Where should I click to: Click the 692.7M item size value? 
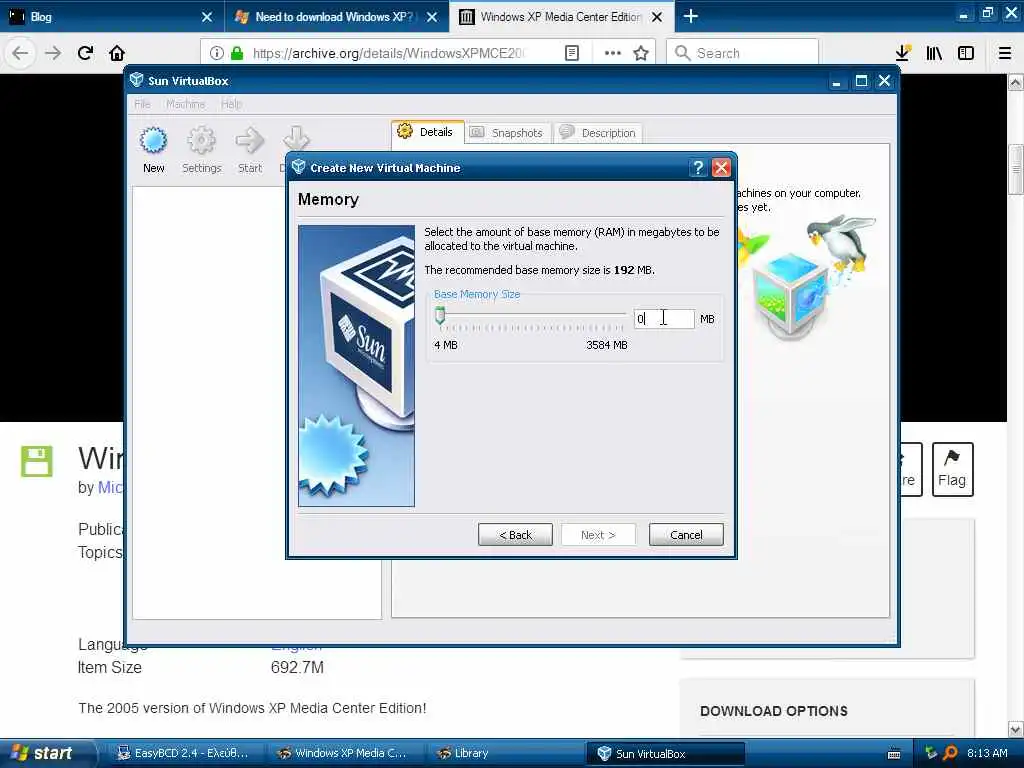297,667
